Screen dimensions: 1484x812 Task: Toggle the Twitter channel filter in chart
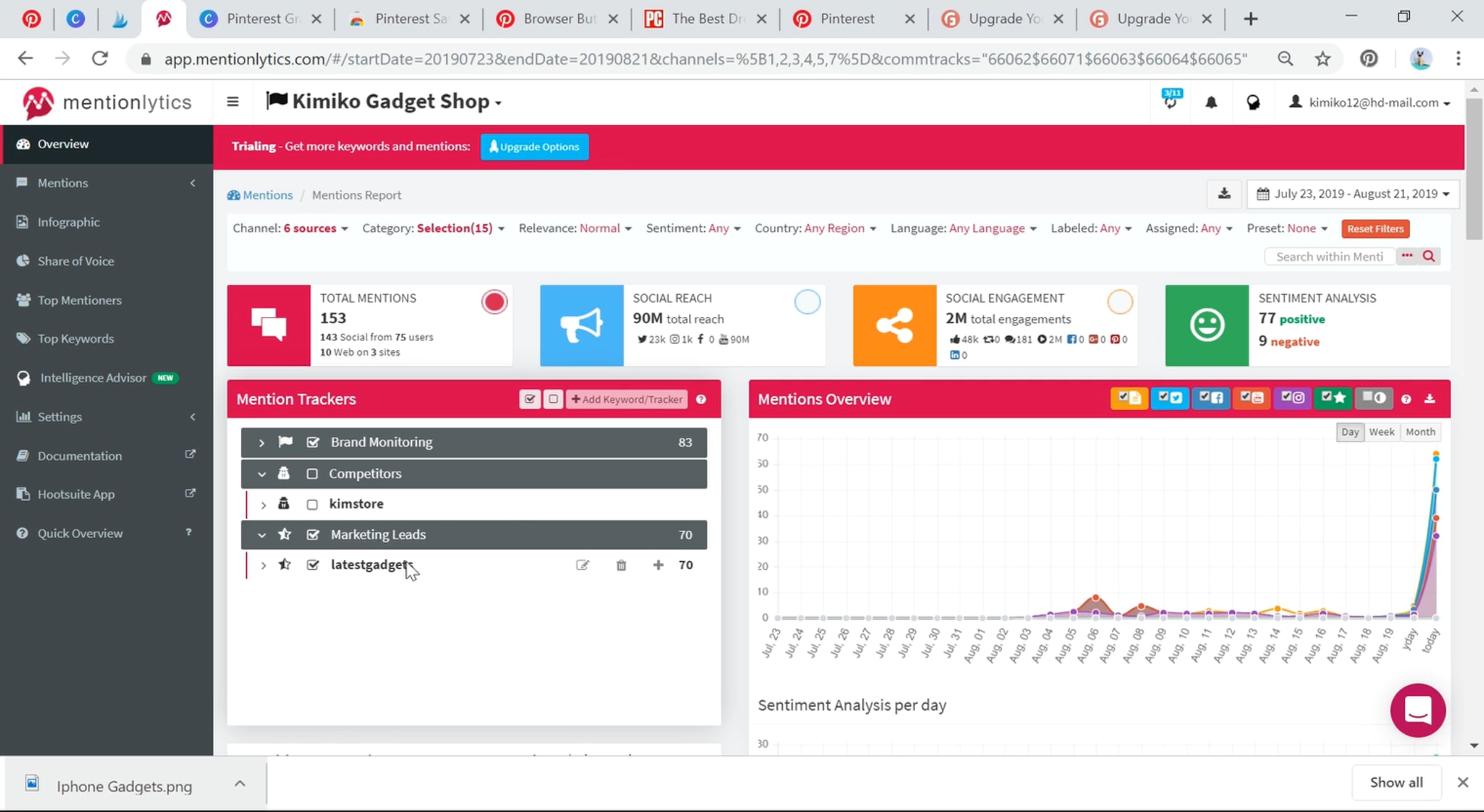coord(1169,399)
